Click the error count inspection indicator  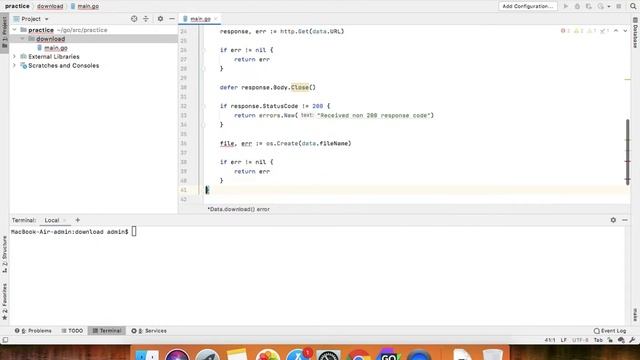[x=565, y=31]
